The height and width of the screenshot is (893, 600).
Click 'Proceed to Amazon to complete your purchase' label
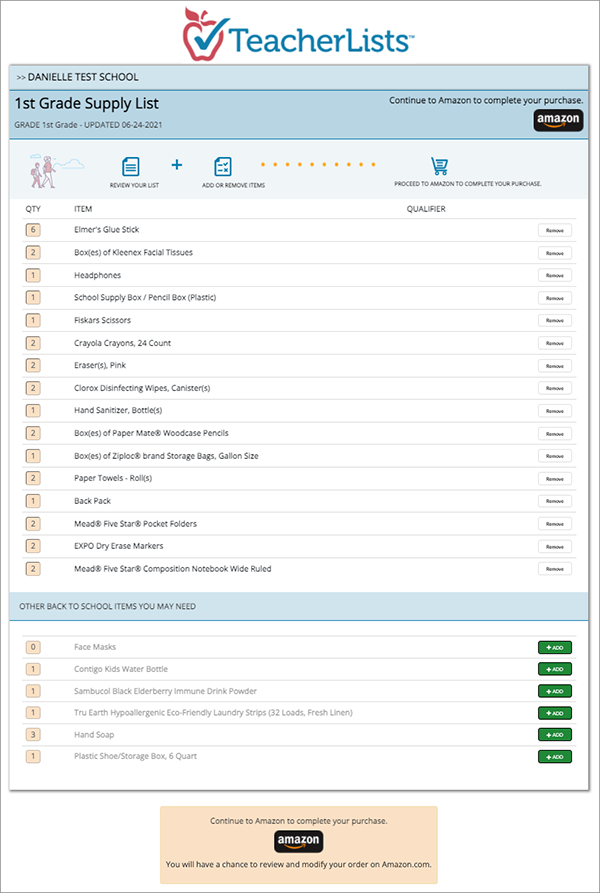(x=468, y=185)
